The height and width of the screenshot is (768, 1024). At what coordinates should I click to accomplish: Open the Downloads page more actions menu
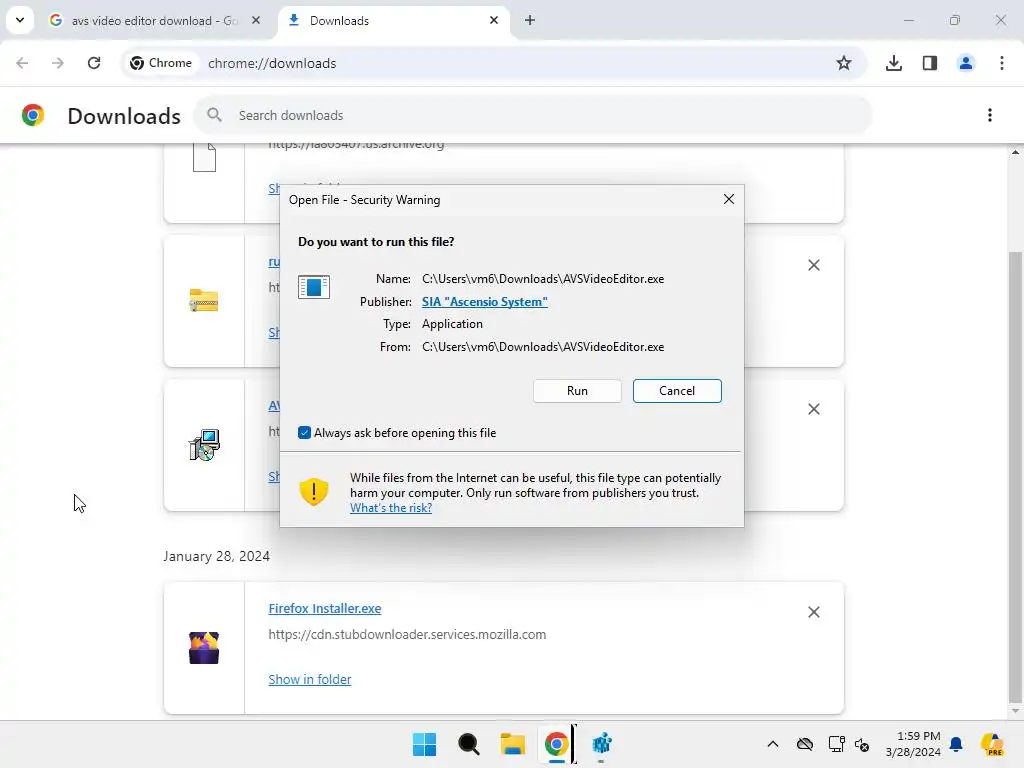point(989,115)
